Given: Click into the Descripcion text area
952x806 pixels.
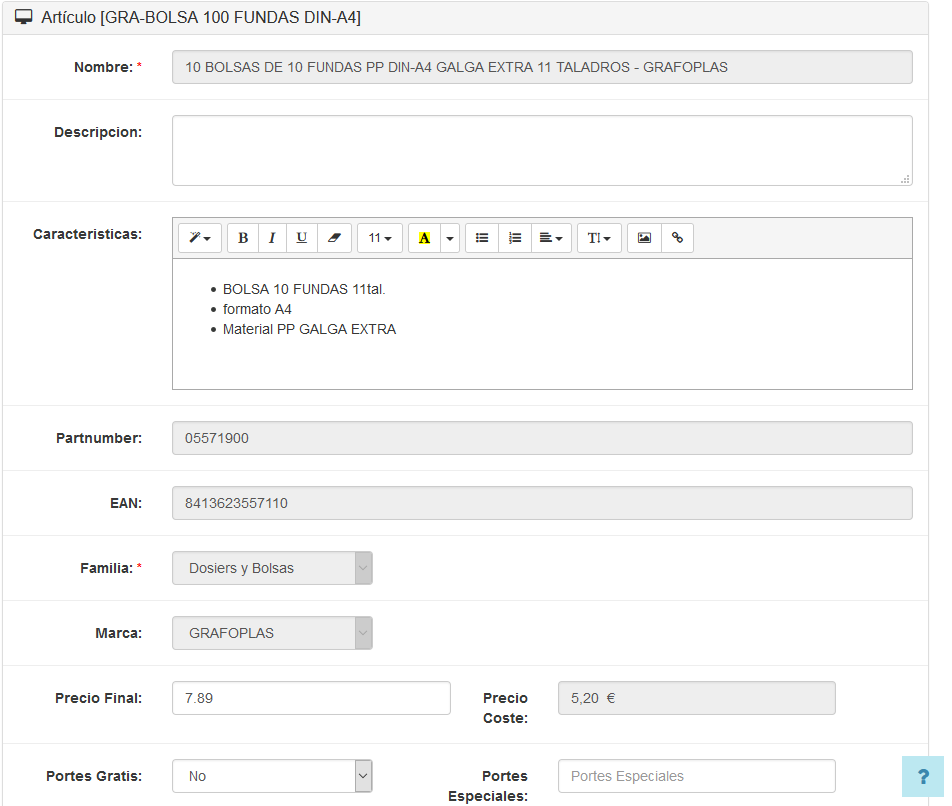Looking at the screenshot, I should (x=542, y=150).
